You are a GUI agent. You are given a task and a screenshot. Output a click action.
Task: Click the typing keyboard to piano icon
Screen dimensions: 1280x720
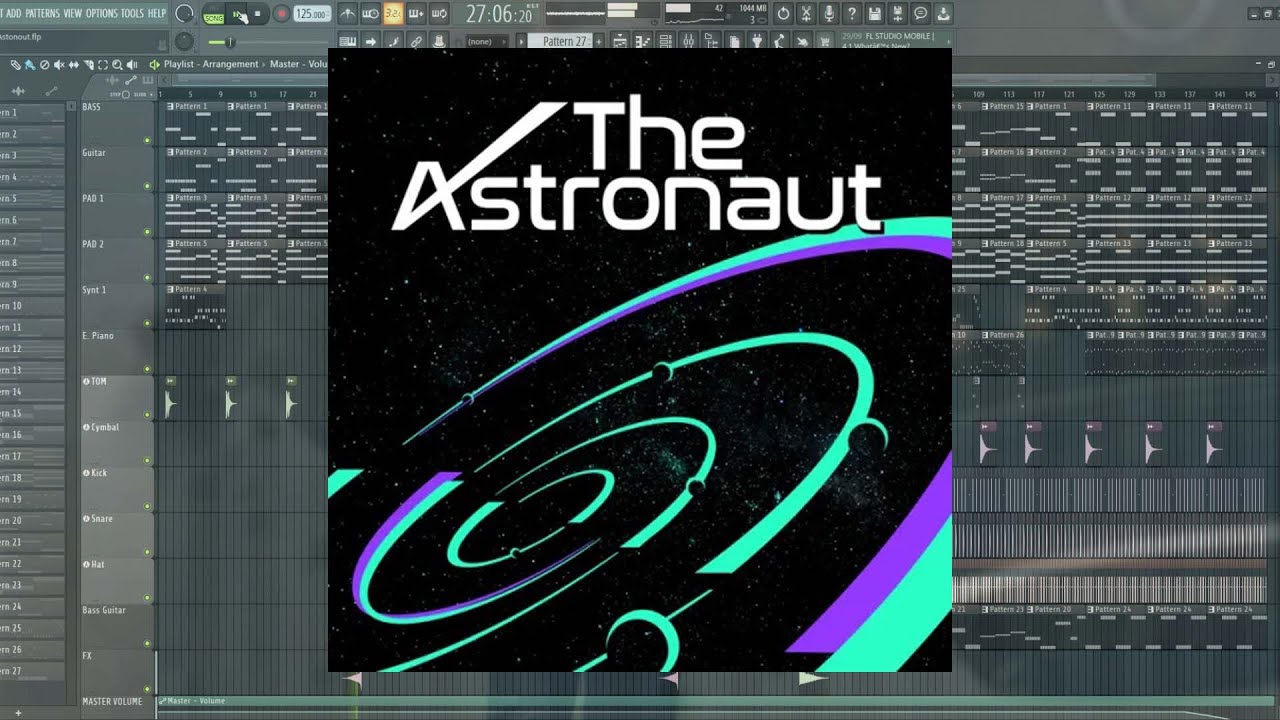[347, 41]
